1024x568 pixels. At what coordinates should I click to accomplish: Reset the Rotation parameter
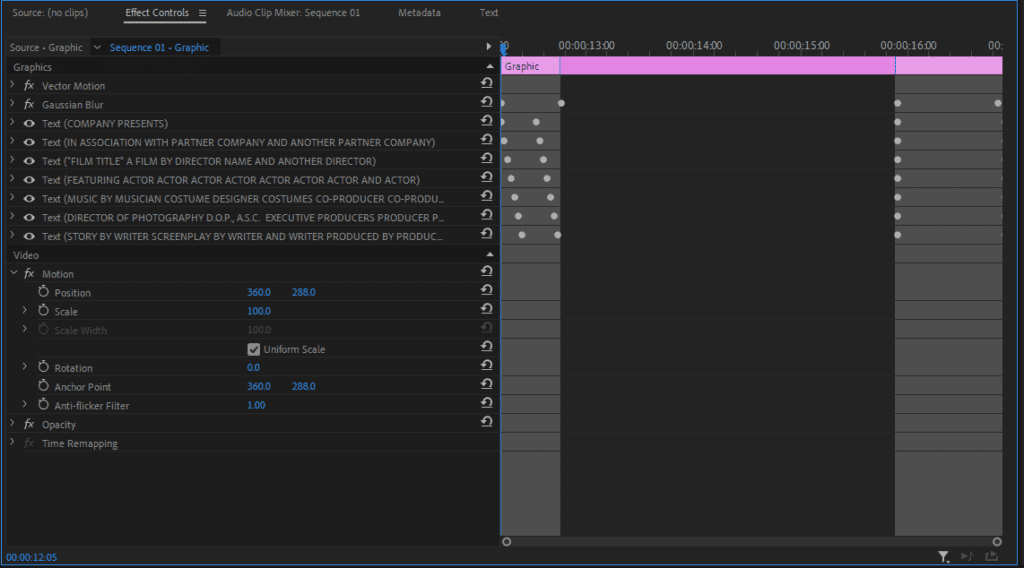pyautogui.click(x=487, y=366)
